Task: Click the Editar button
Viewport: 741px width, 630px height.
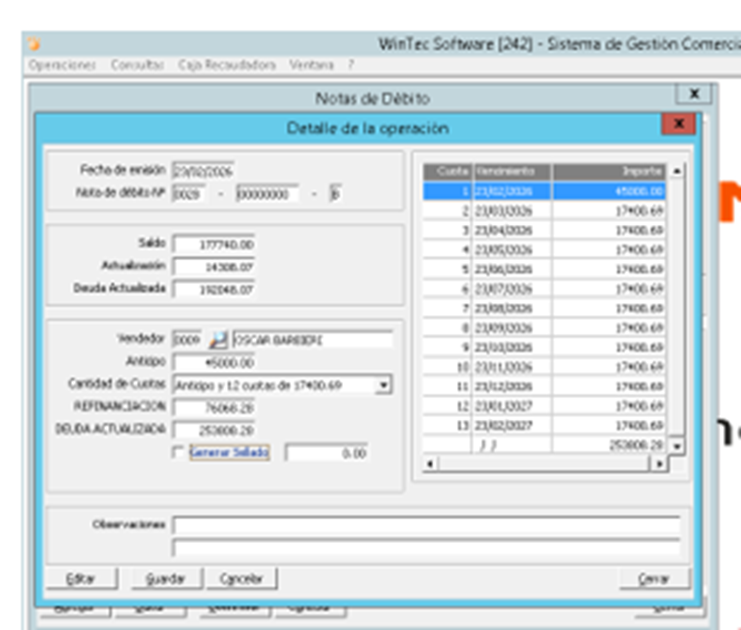Action: (x=81, y=578)
